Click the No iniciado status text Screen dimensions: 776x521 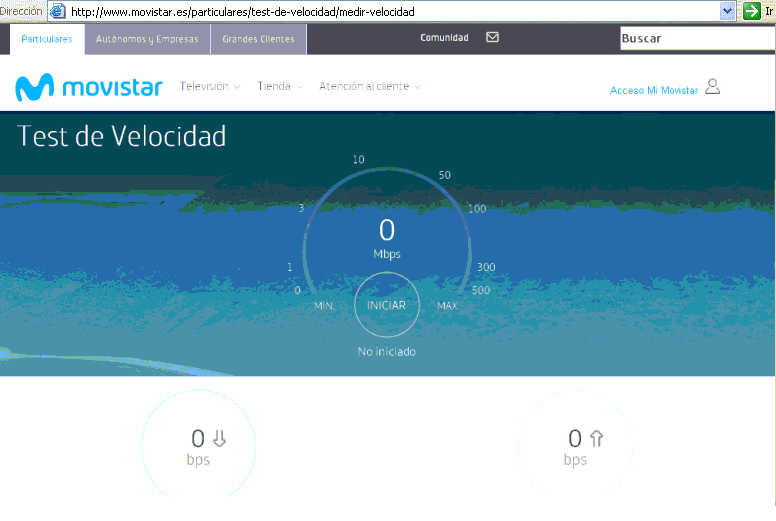[x=387, y=352]
